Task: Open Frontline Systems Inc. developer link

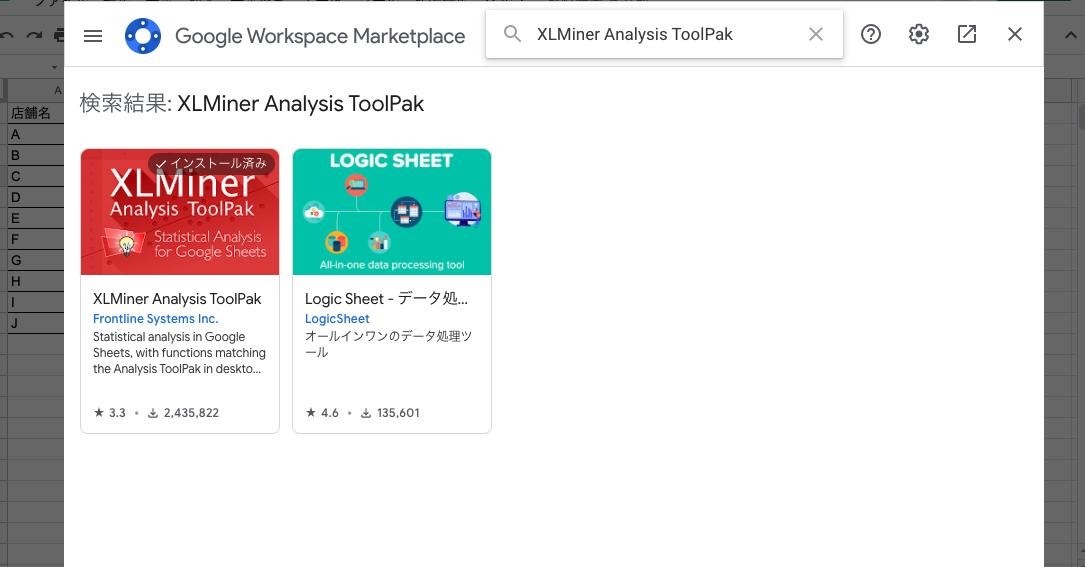Action: point(156,318)
